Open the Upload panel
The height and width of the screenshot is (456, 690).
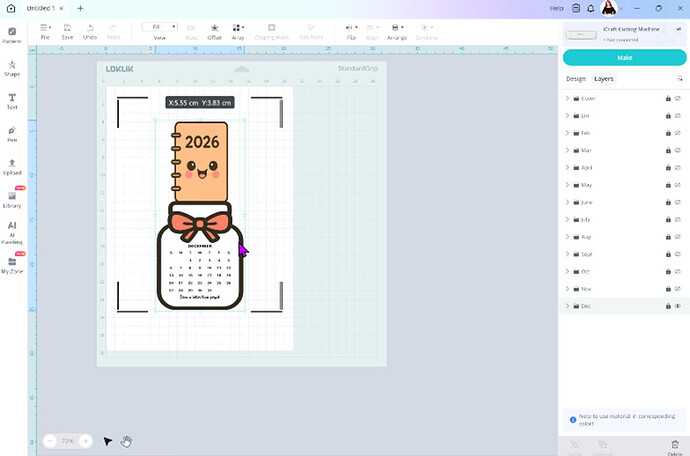[12, 166]
